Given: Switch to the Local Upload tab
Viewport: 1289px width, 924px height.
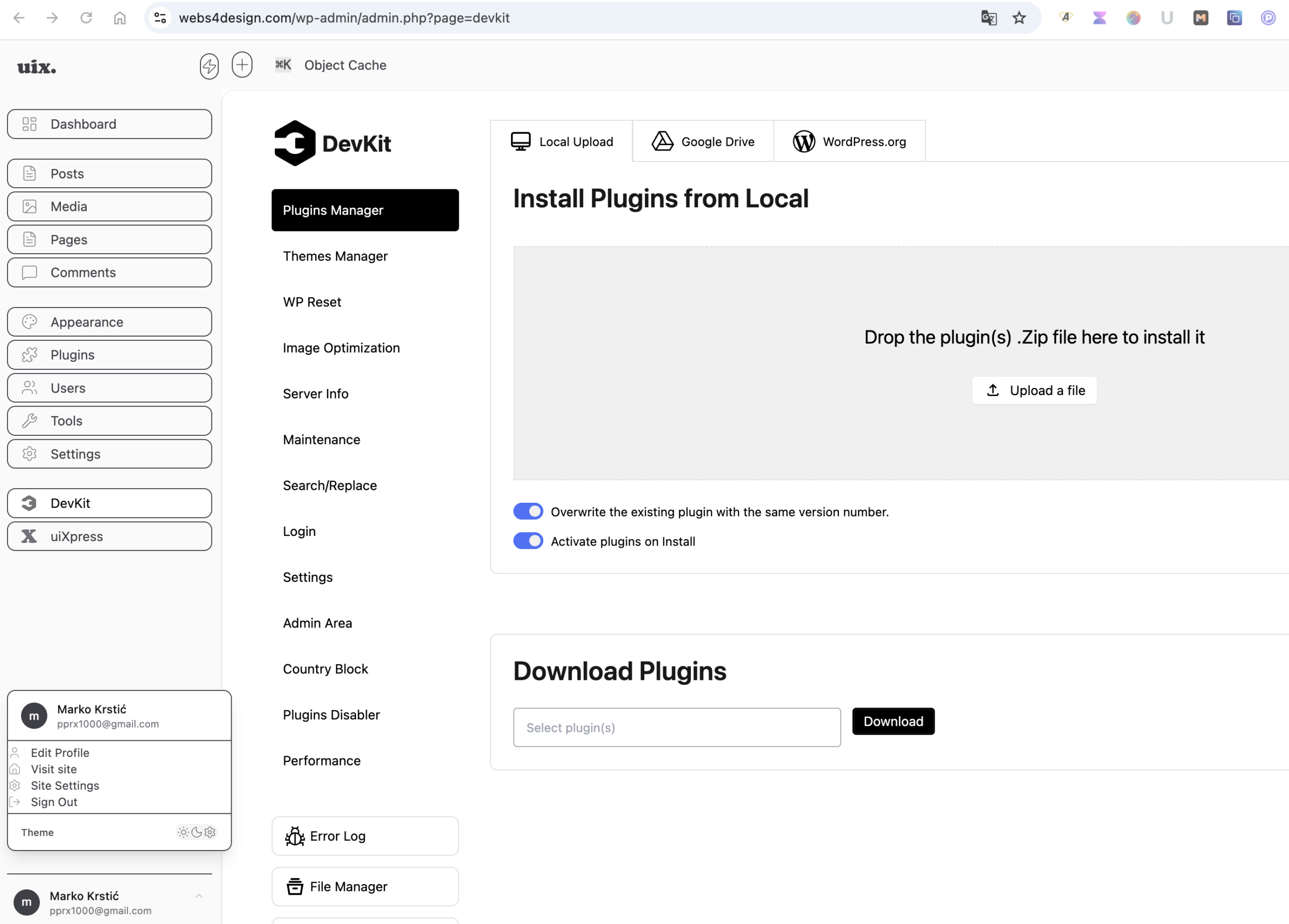Looking at the screenshot, I should point(561,141).
